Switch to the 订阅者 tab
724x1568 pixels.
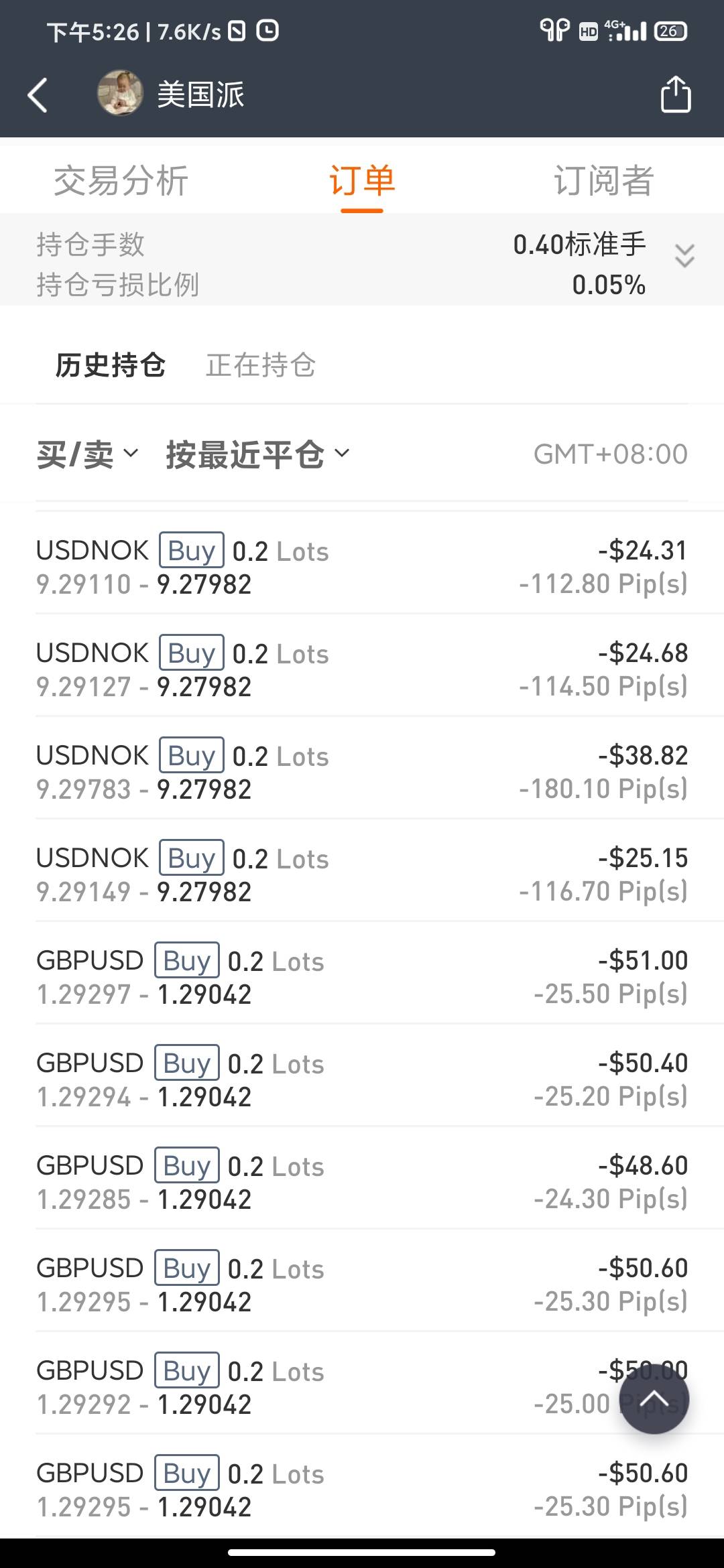point(603,181)
